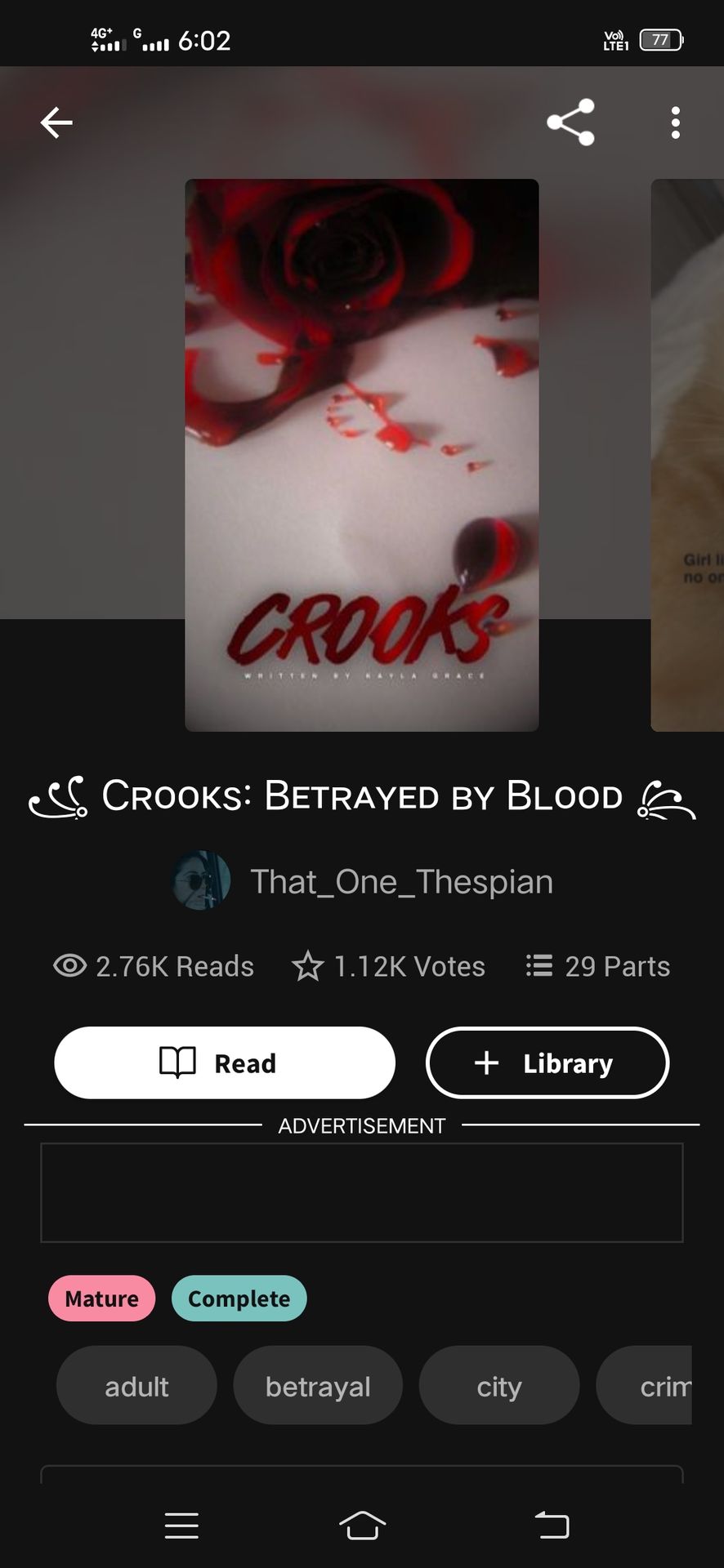This screenshot has height=1568, width=724.
Task: Start reading with the Read button
Action: pyautogui.click(x=225, y=1062)
